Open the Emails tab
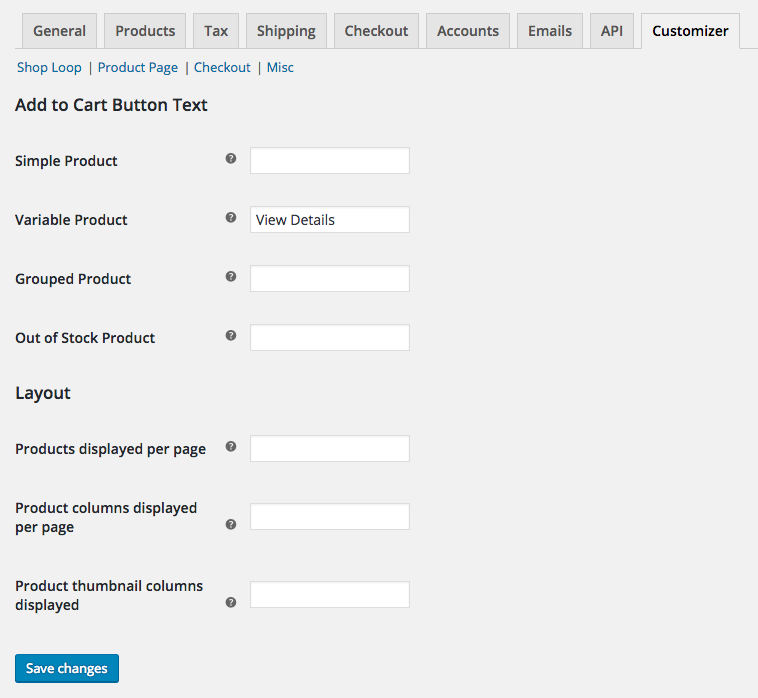The image size is (758, 698). 550,31
